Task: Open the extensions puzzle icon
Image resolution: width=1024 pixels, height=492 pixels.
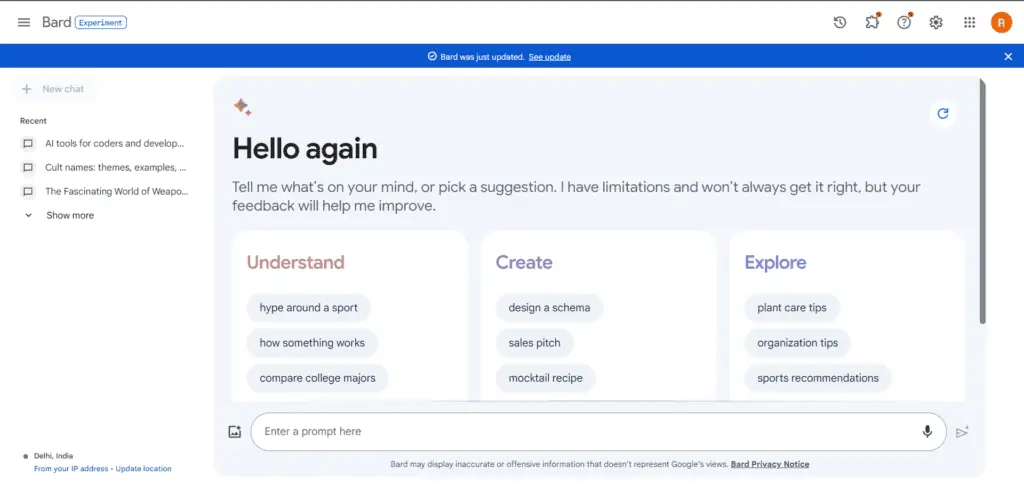Action: pos(872,22)
